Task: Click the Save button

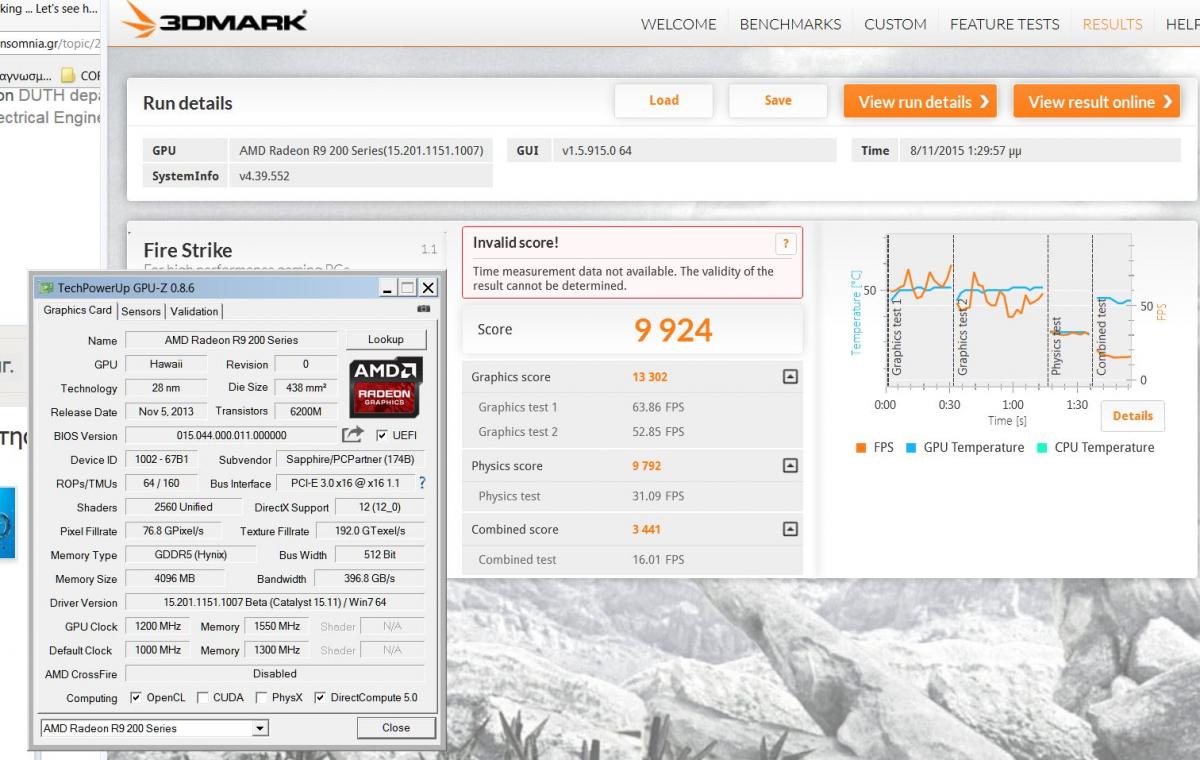Action: (778, 101)
